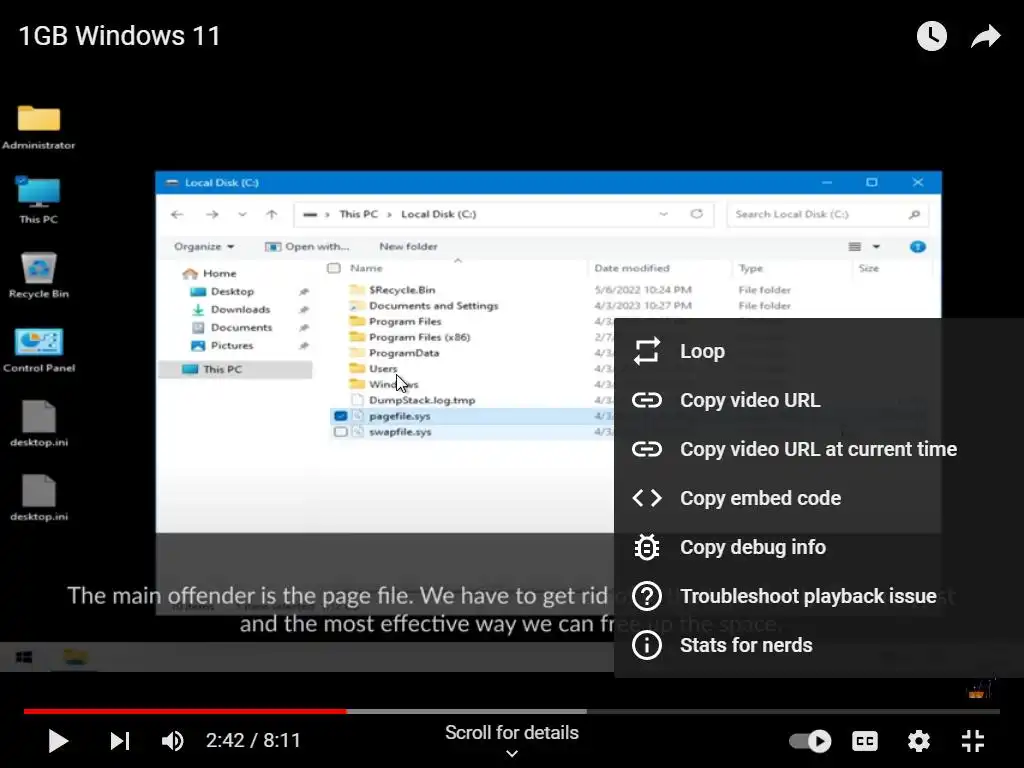Choose Loop from the context menu
Image resolution: width=1024 pixels, height=768 pixels.
point(819,351)
